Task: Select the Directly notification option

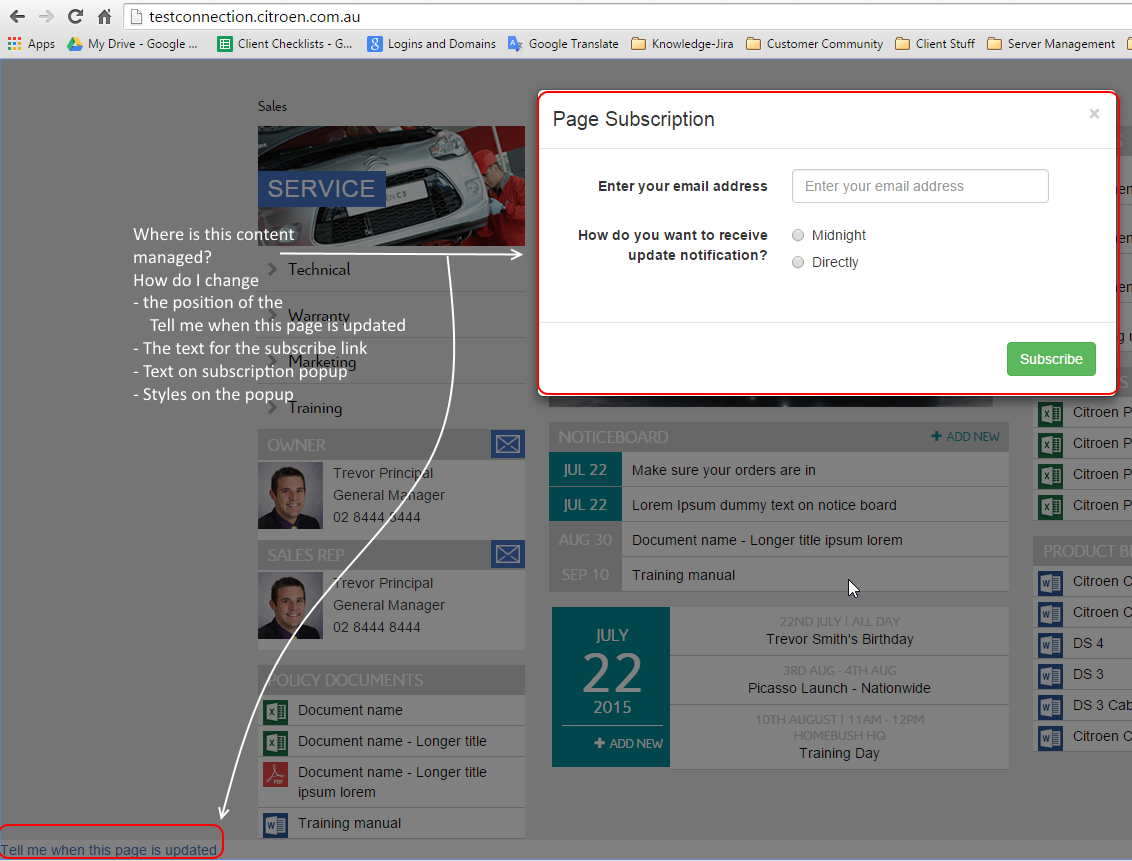Action: (x=798, y=263)
